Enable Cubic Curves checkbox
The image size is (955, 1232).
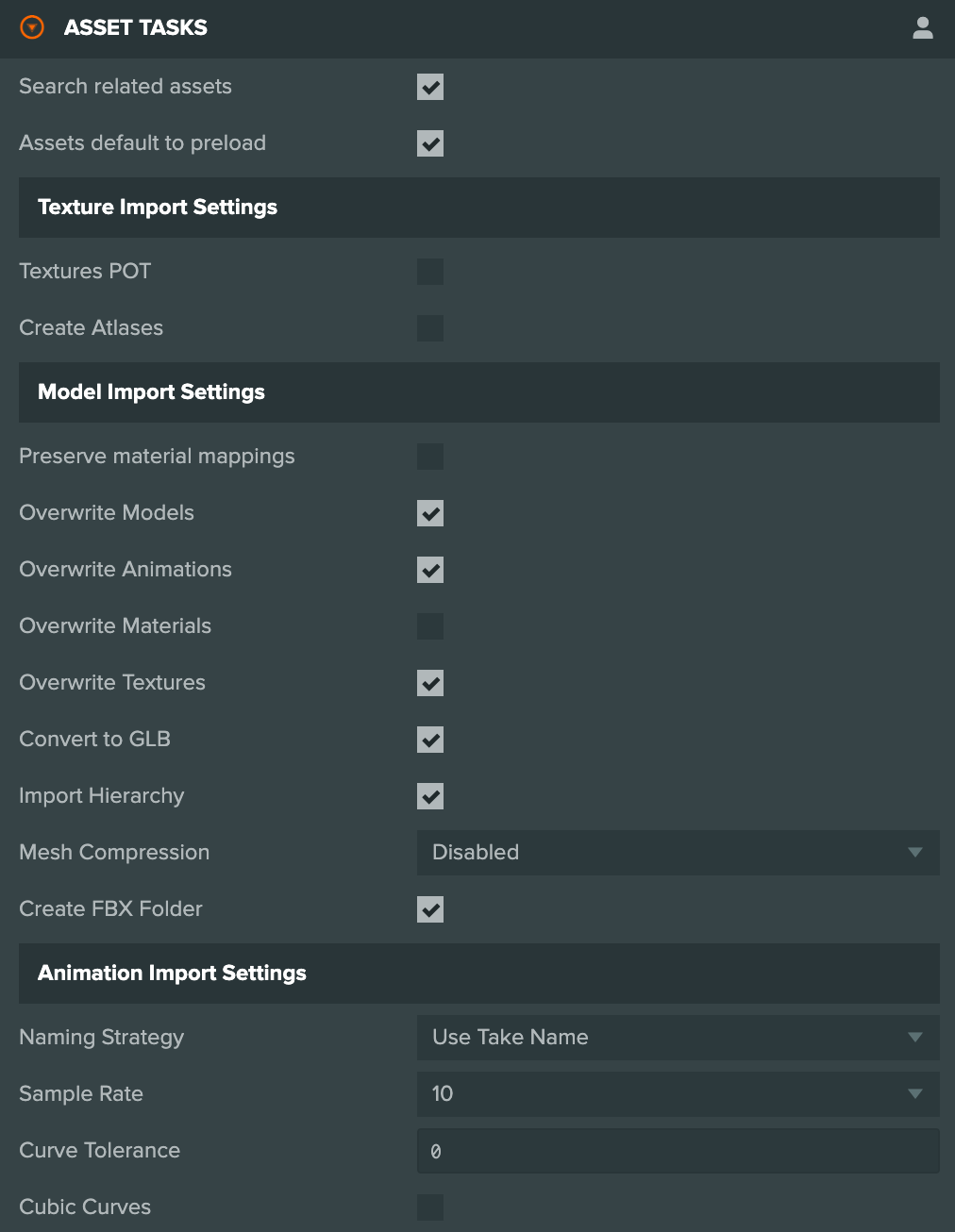[430, 1207]
